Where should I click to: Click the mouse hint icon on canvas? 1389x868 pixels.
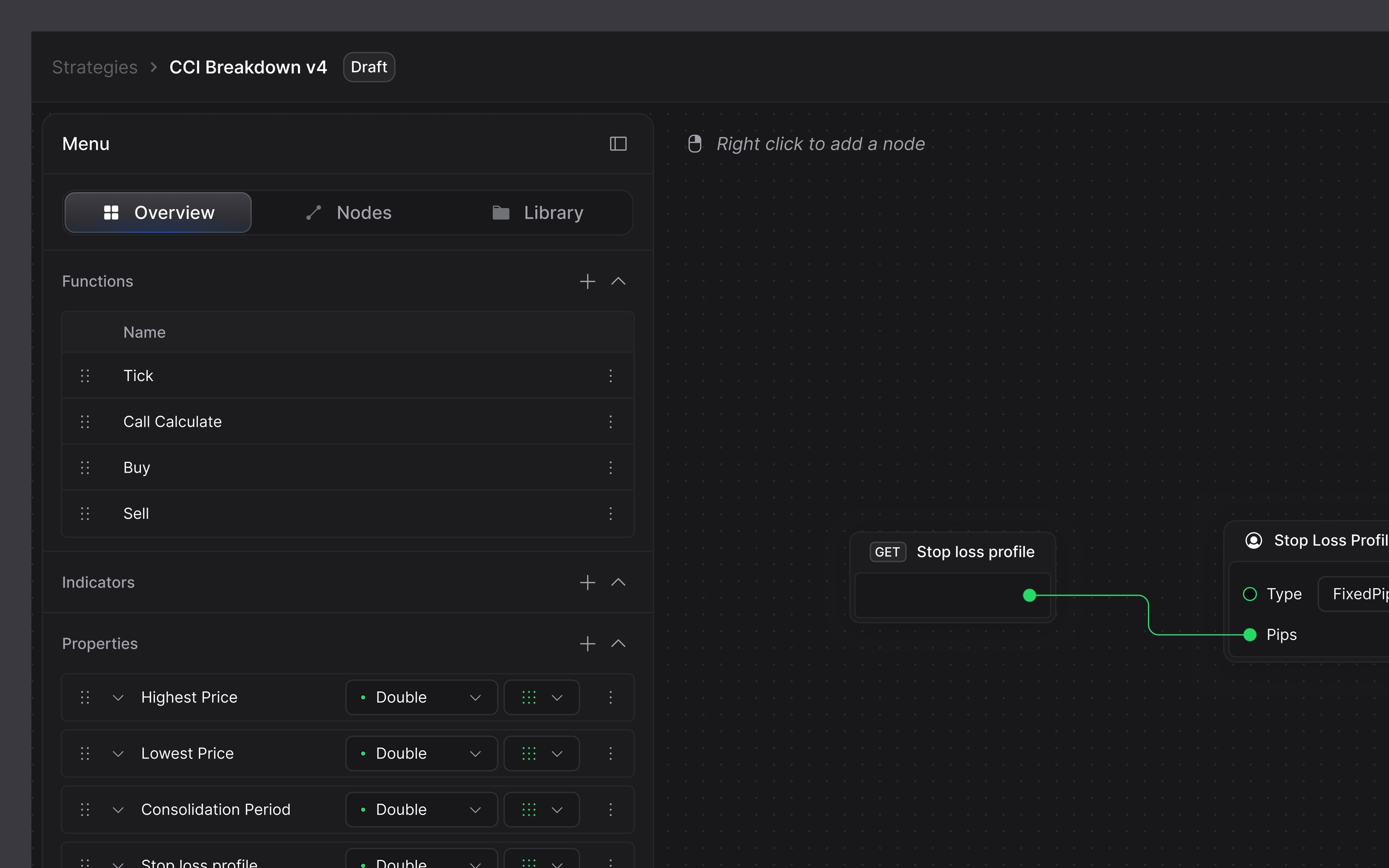[x=694, y=144]
